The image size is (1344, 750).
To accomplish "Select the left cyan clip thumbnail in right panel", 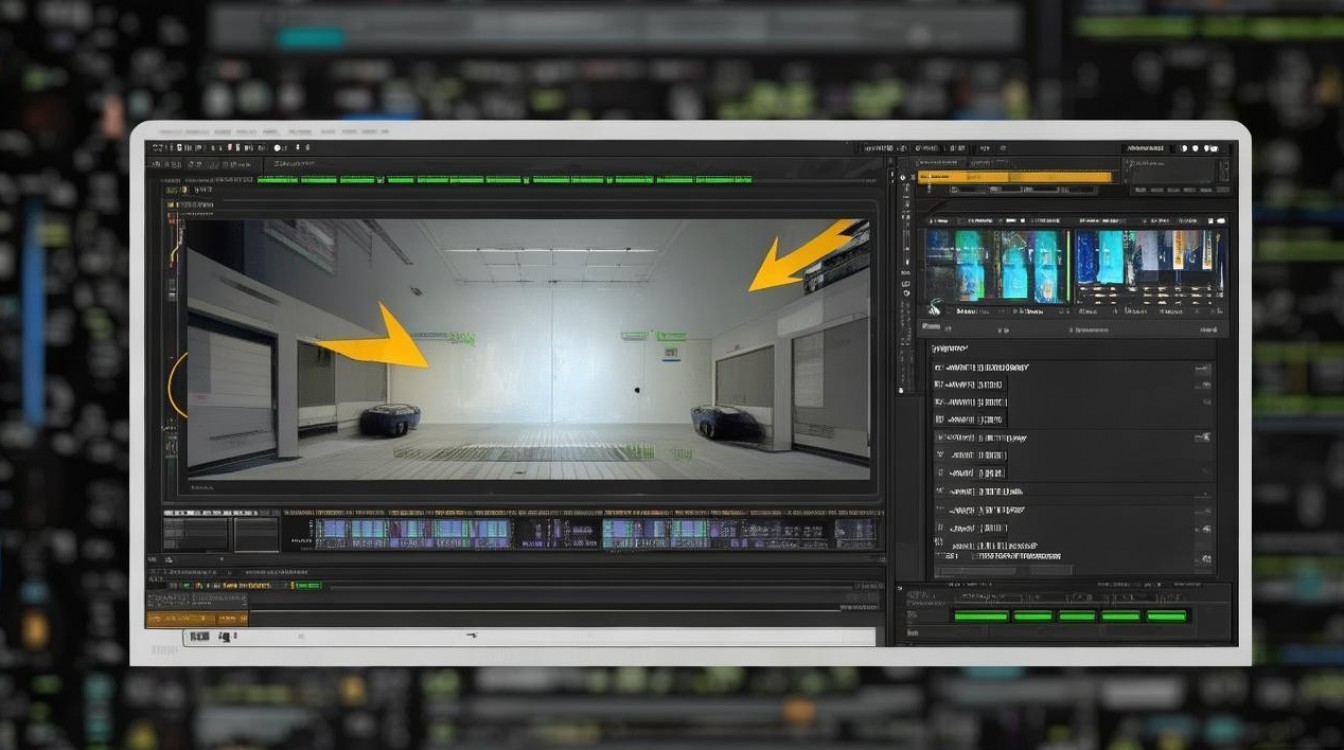I will pos(996,266).
